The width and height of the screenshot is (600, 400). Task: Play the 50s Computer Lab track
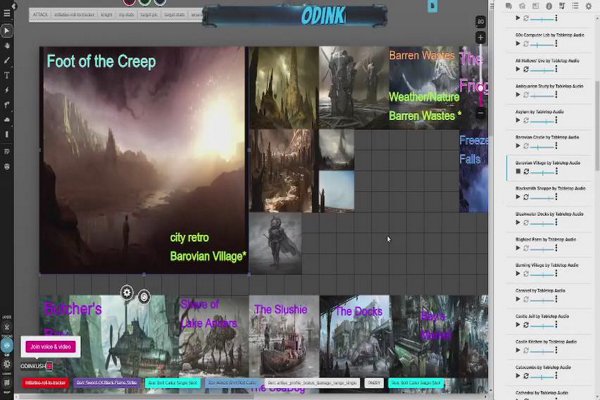coord(518,44)
